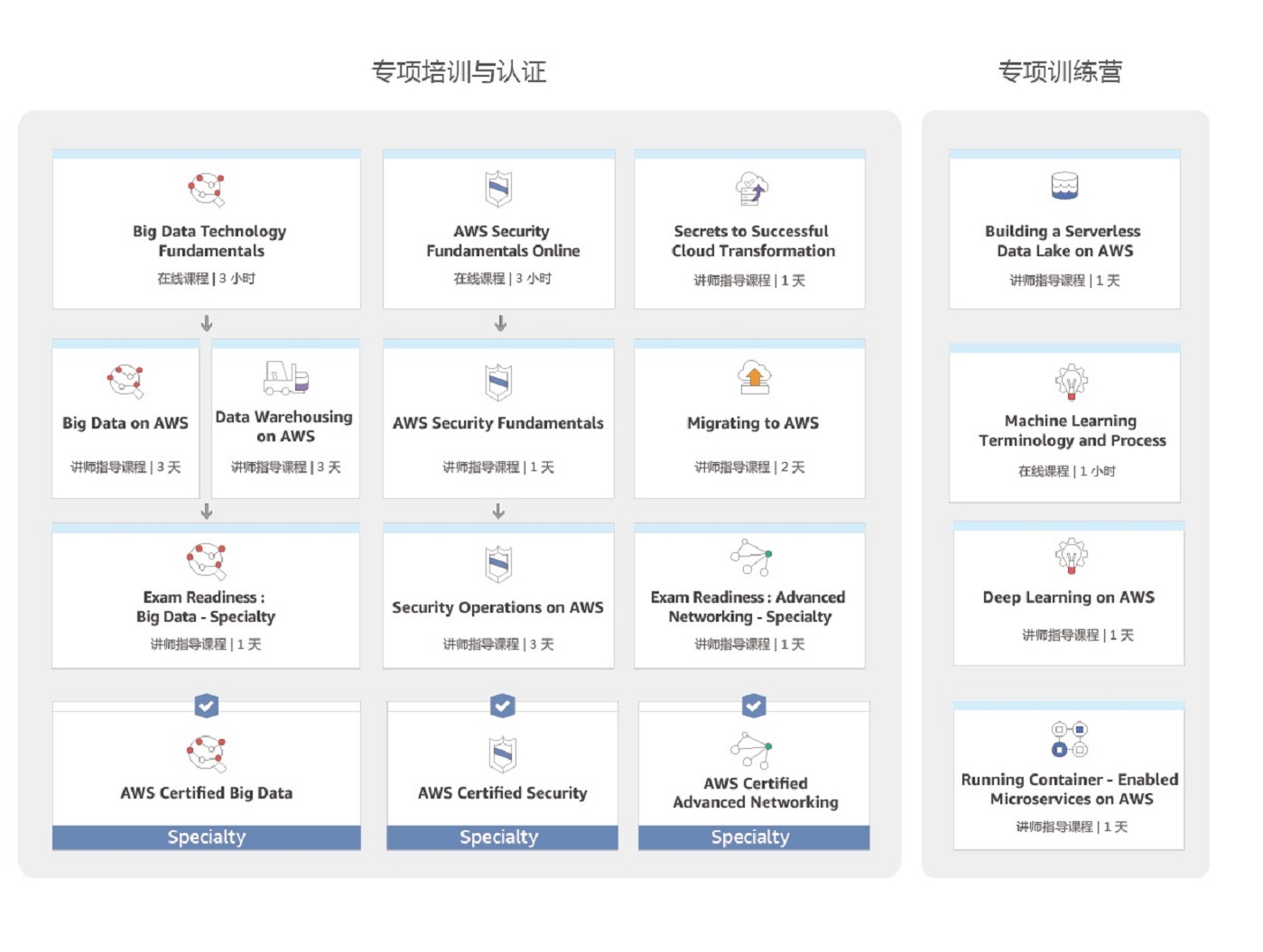Open Big Data Technology Fundamentals course title
The height and width of the screenshot is (952, 1263).
(210, 241)
